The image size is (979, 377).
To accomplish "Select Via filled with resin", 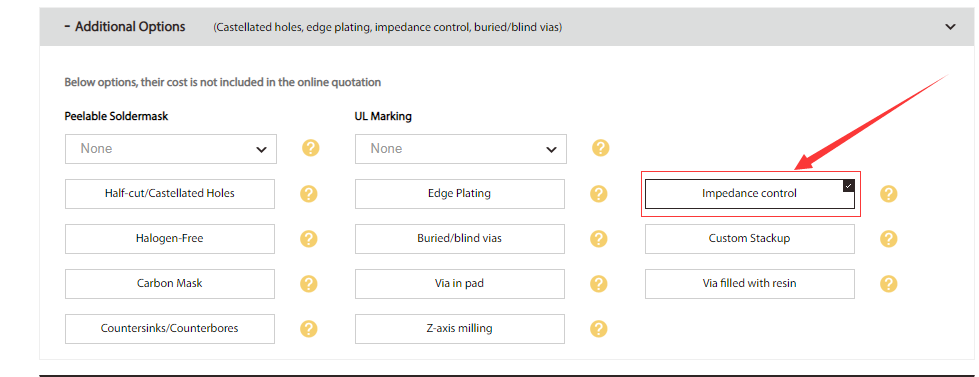I will 749,283.
